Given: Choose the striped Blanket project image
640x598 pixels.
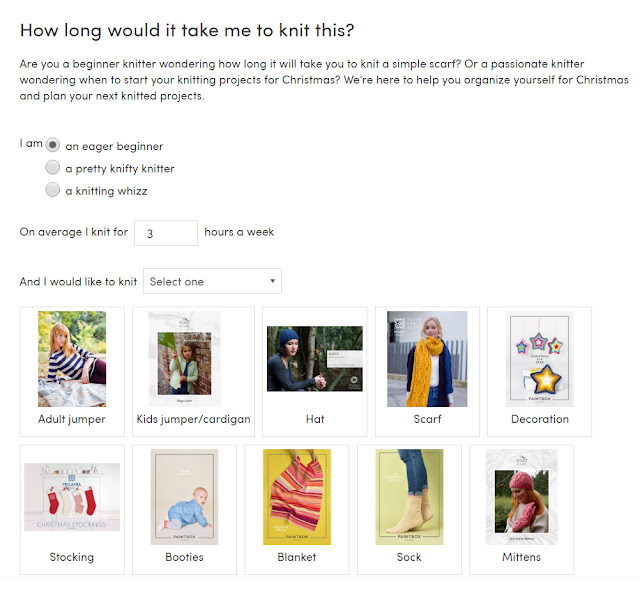Looking at the screenshot, I should tap(297, 497).
